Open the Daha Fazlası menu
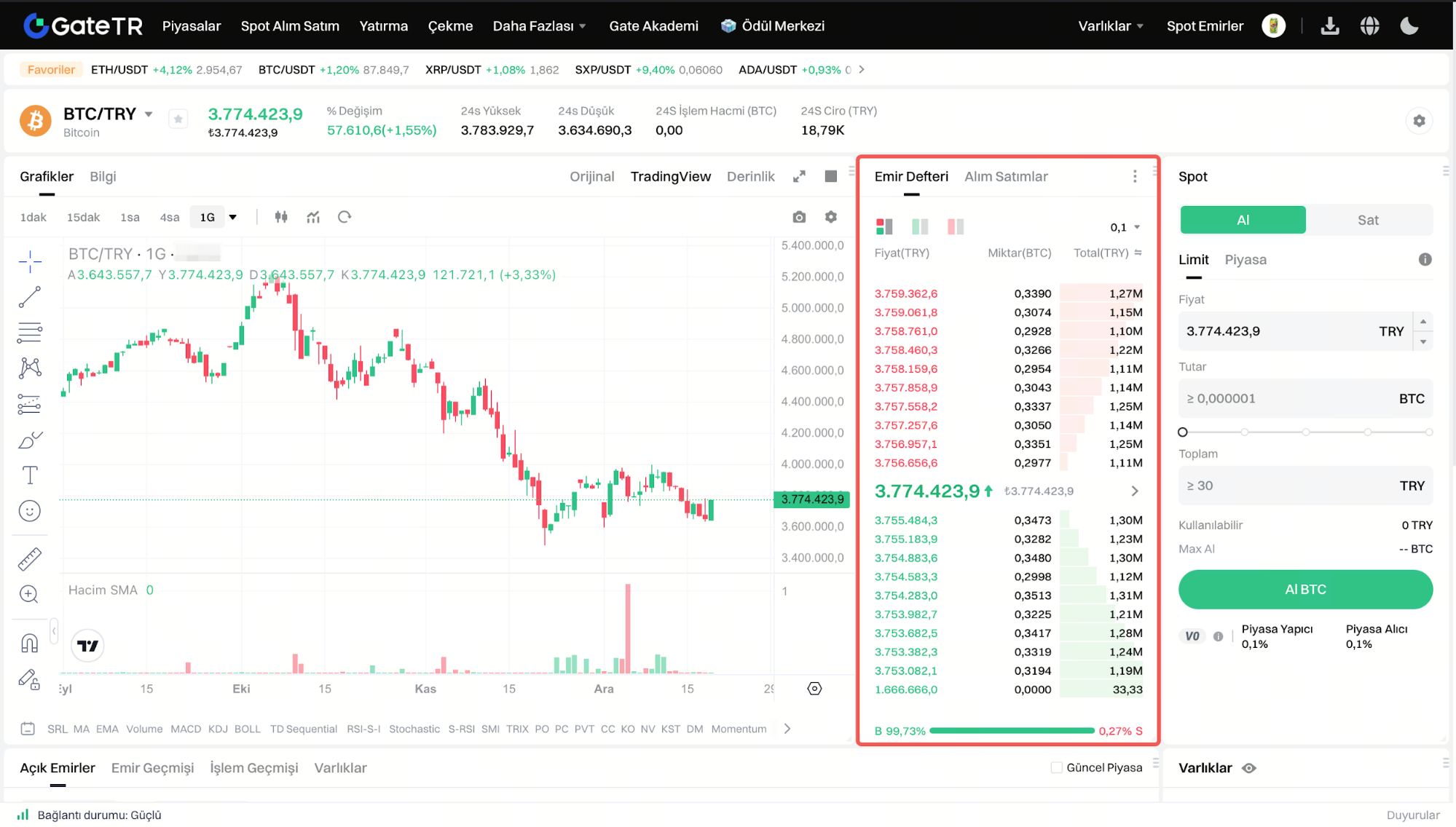The height and width of the screenshot is (827, 1456). coord(539,26)
